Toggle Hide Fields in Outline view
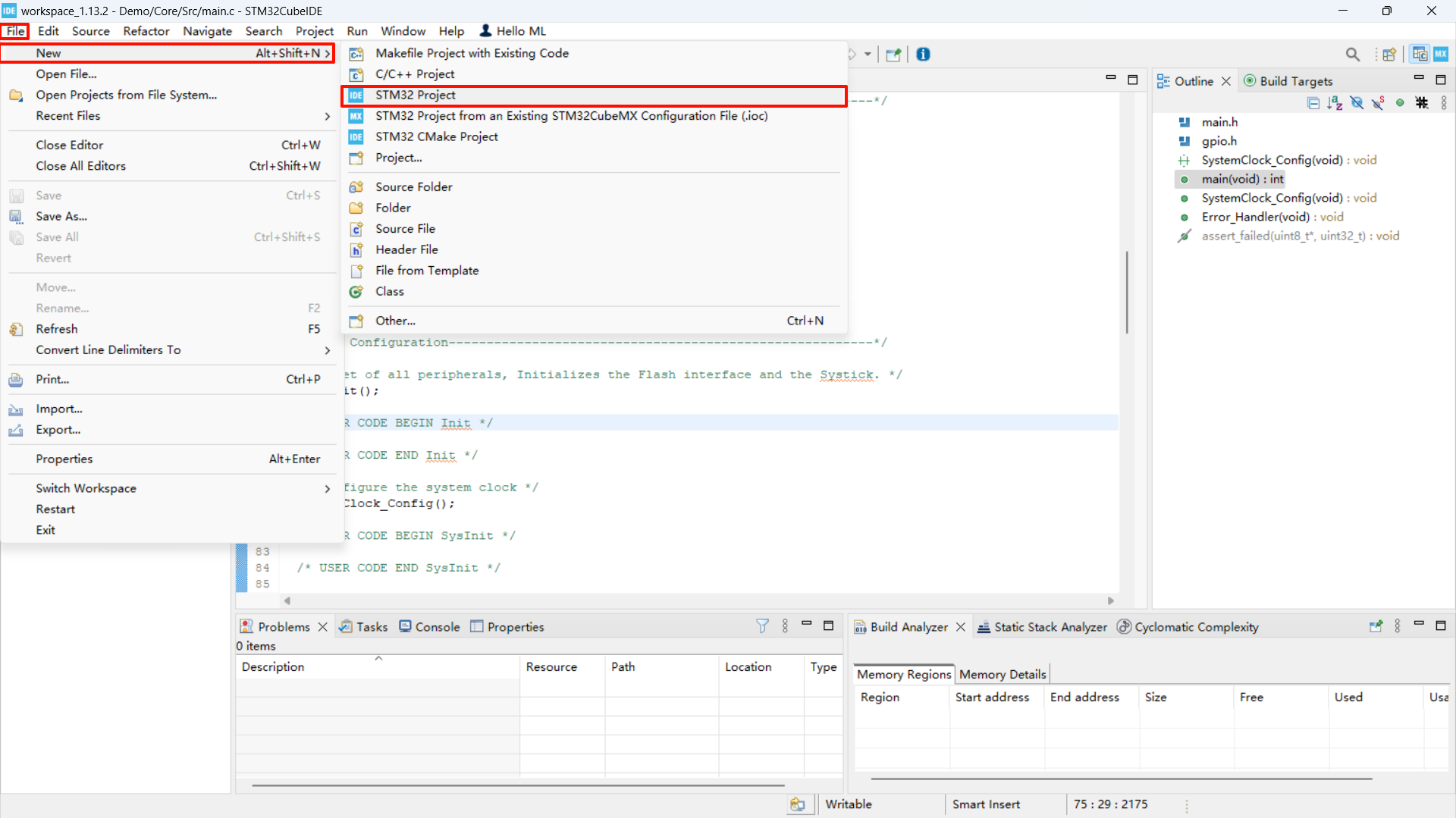This screenshot has height=818, width=1456. pyautogui.click(x=1357, y=103)
